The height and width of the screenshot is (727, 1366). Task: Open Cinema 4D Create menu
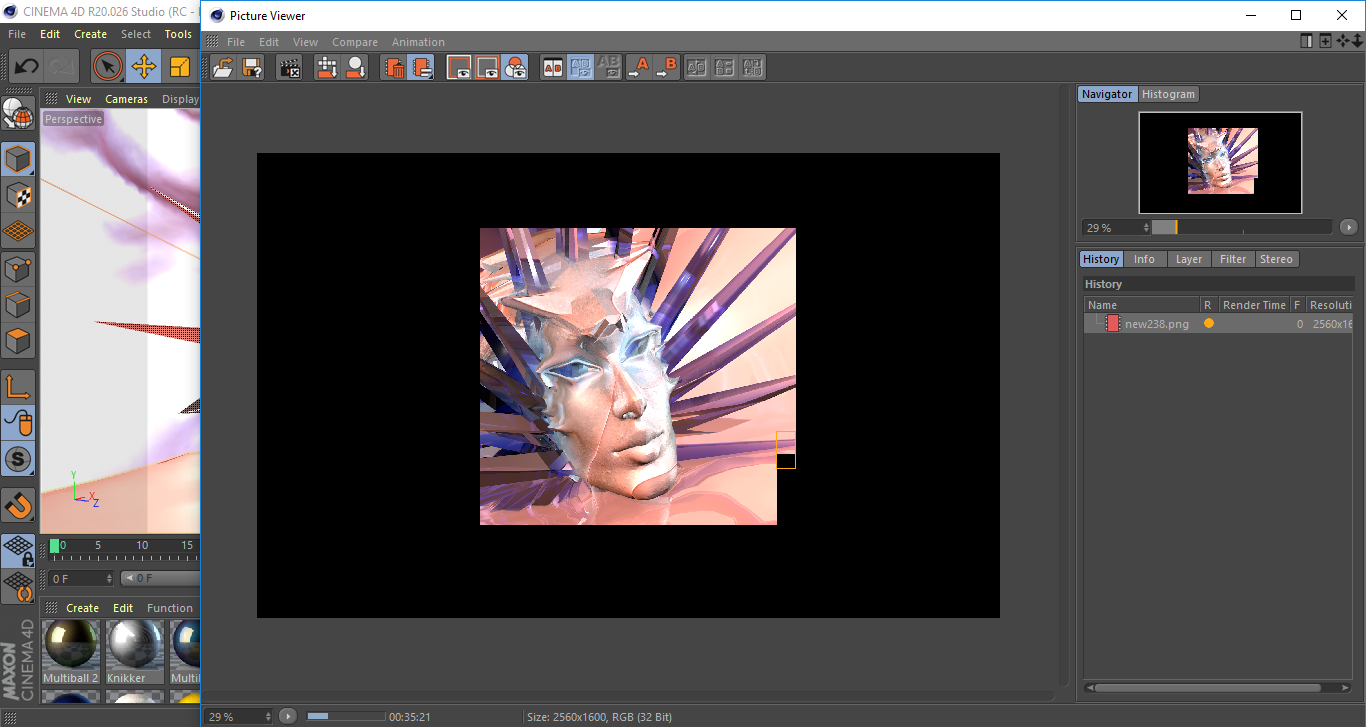[90, 34]
